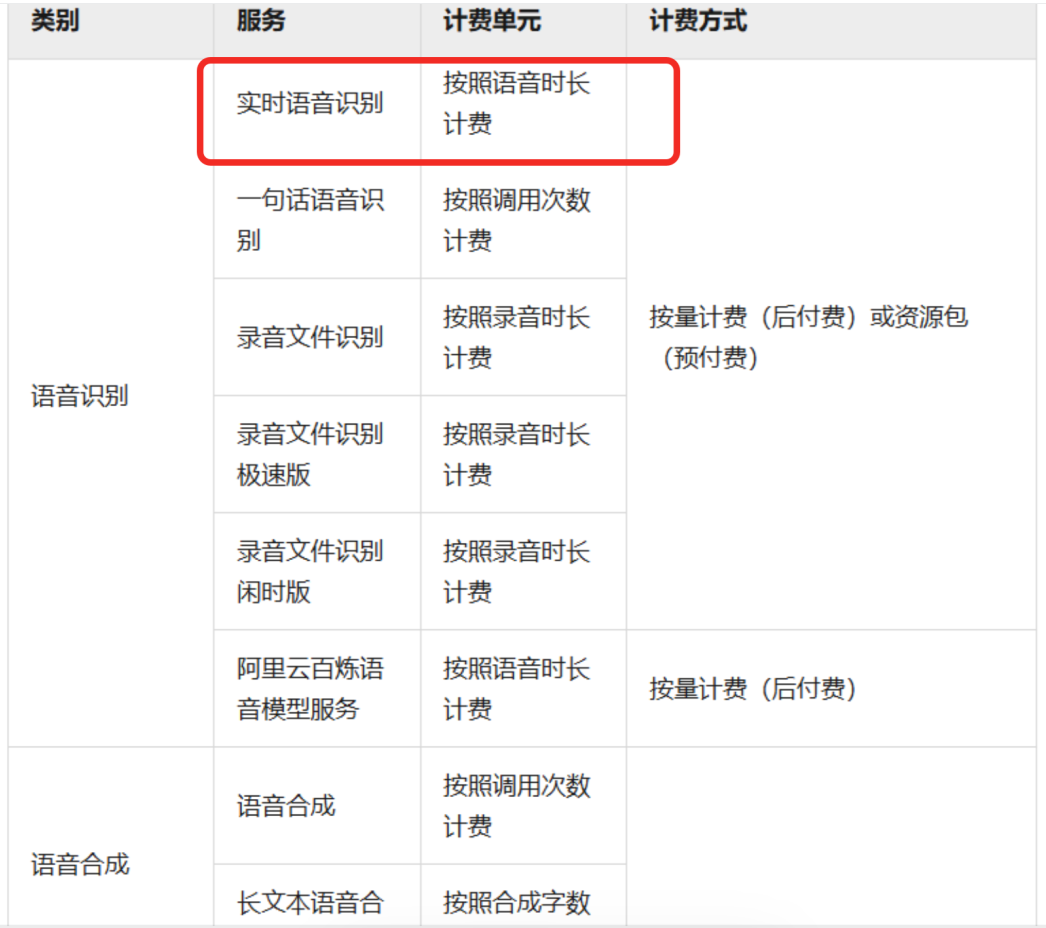Select the plain 录音文件识别 service cell
The width and height of the screenshot is (1046, 928).
(x=310, y=337)
